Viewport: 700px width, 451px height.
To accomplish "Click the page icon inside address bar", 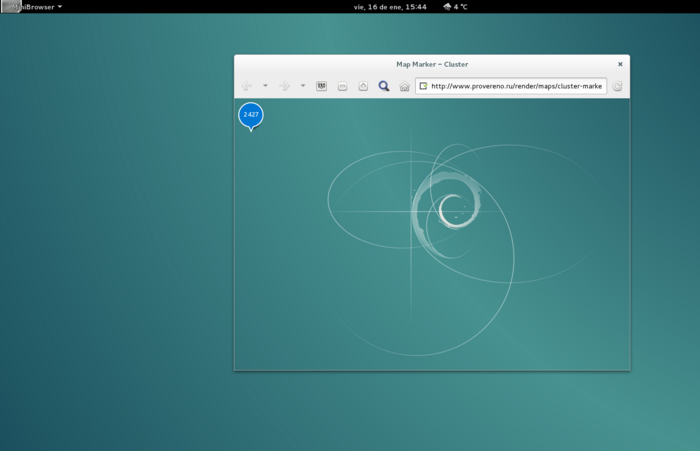I will pyautogui.click(x=424, y=86).
